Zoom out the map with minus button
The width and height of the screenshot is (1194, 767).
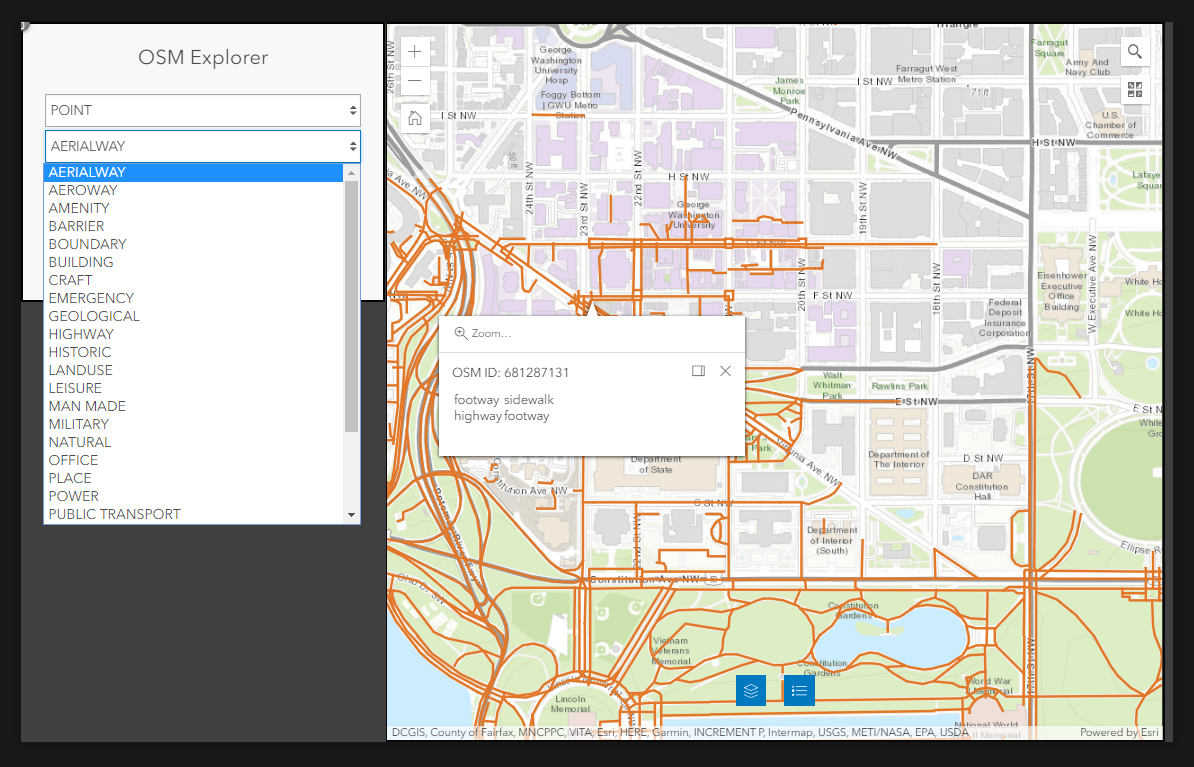[x=414, y=81]
